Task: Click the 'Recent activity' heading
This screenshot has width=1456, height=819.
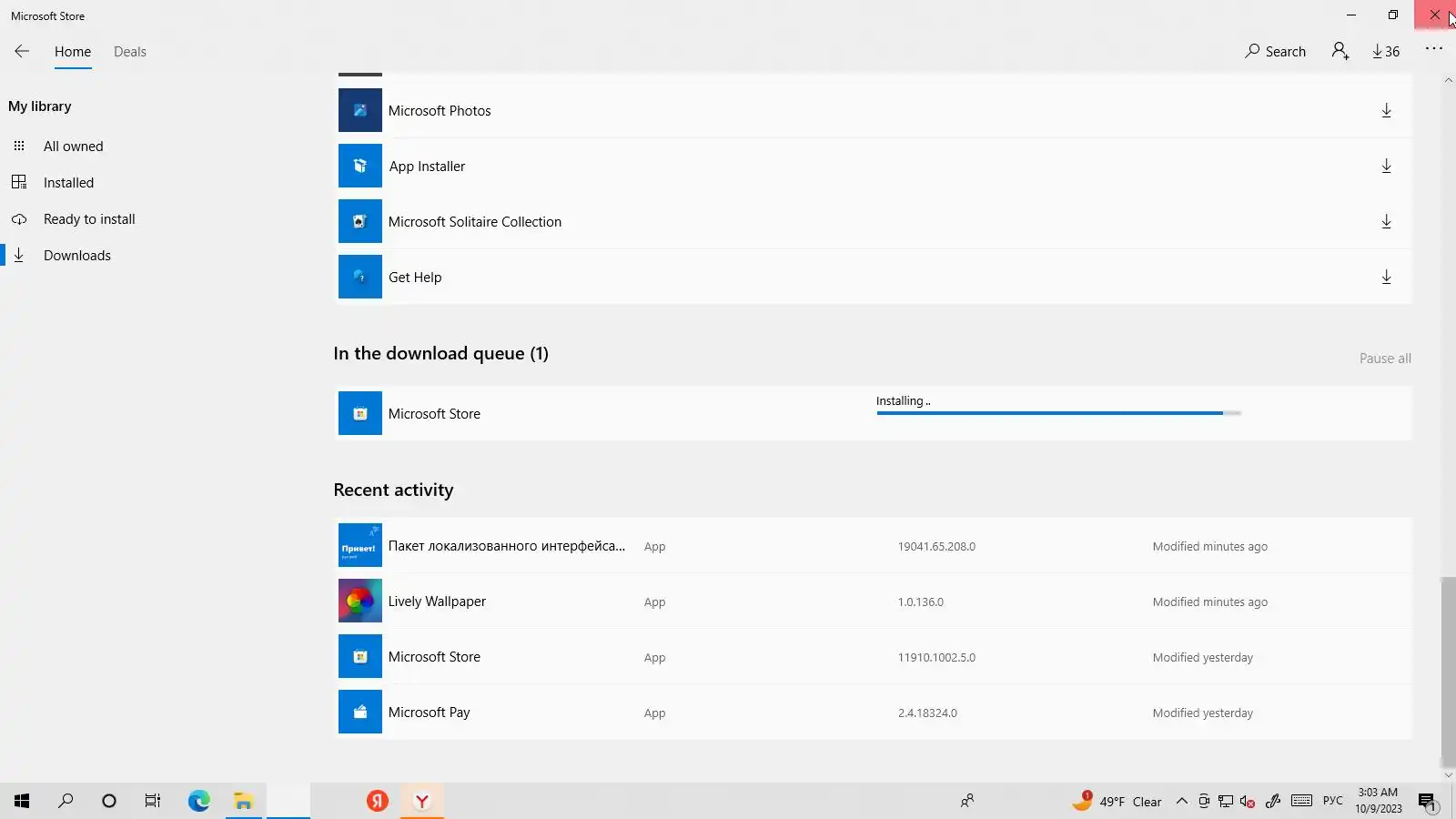Action: 393,490
